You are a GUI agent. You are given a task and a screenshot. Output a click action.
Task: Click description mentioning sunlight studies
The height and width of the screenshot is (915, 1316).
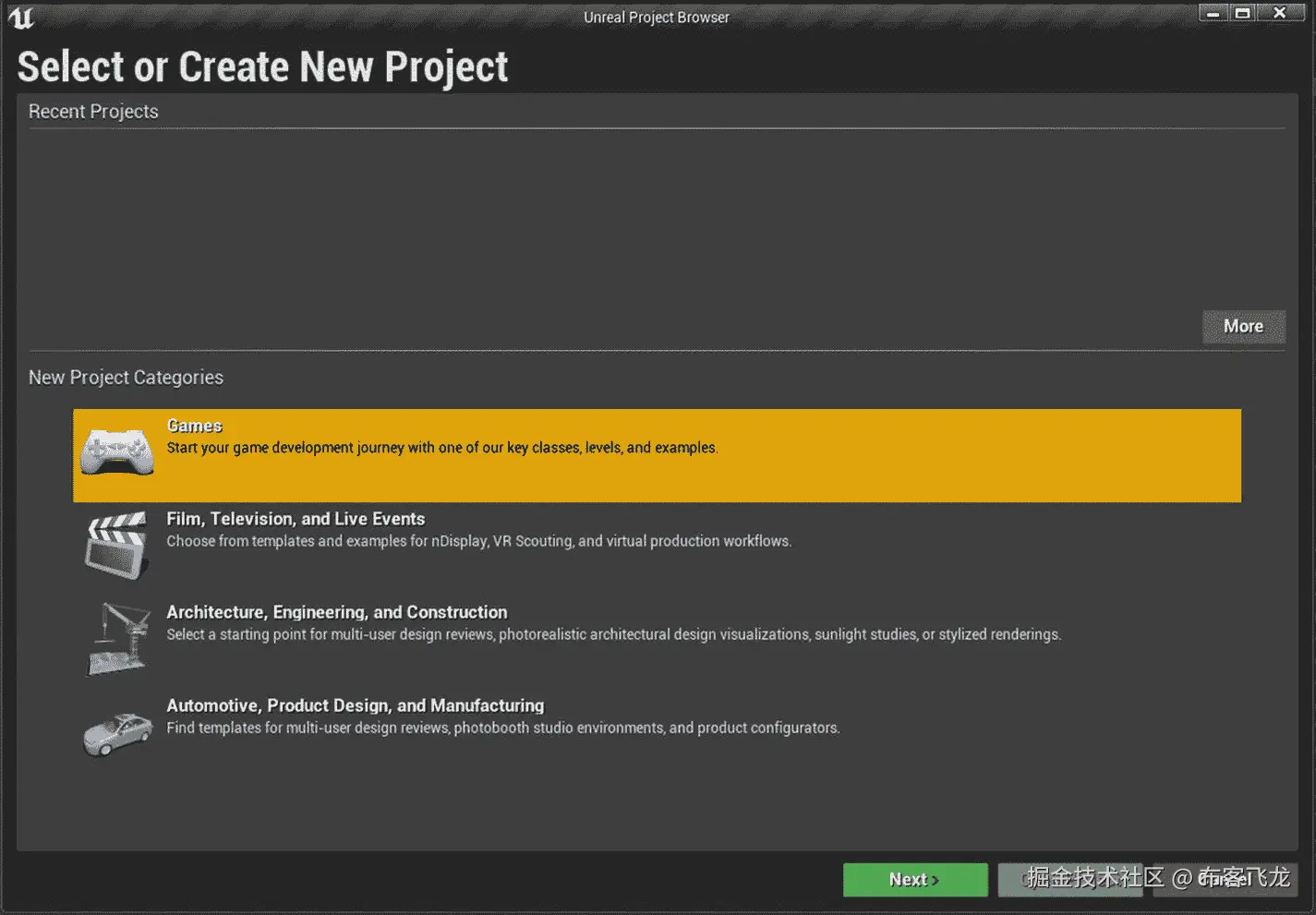point(614,634)
